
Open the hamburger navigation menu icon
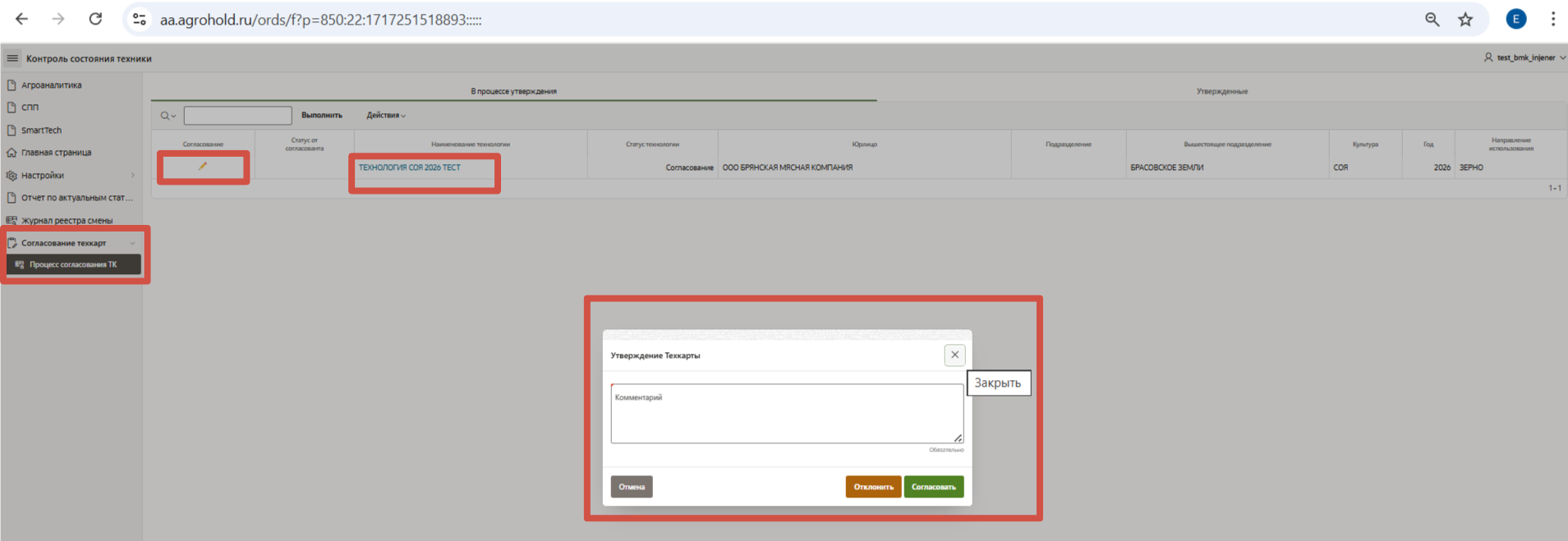(12, 58)
